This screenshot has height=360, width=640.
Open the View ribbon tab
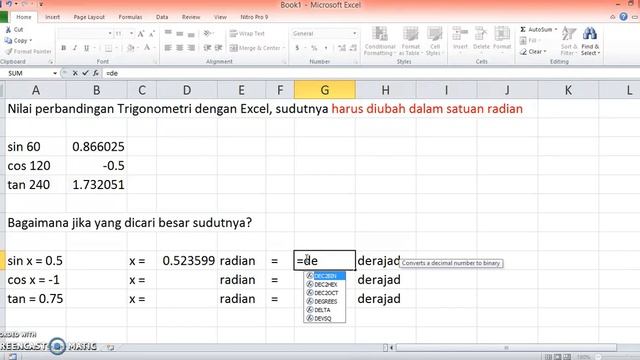point(220,17)
